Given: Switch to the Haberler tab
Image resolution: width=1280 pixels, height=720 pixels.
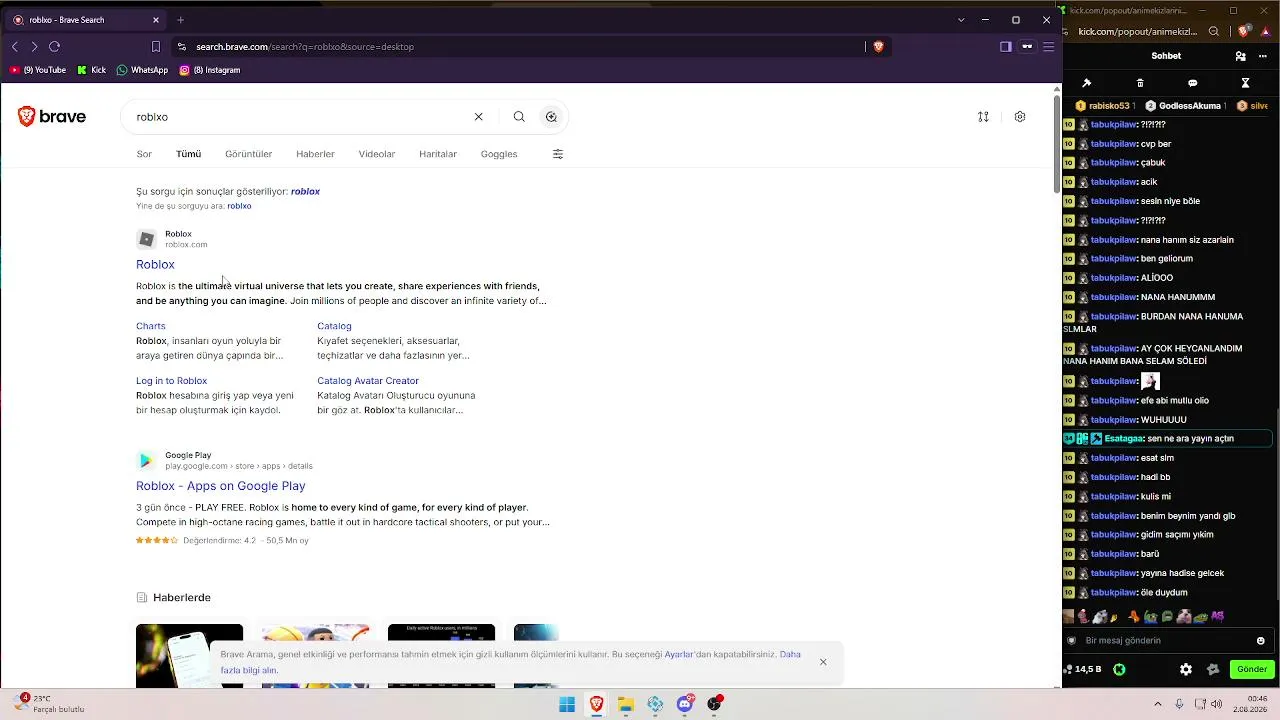Looking at the screenshot, I should [x=315, y=154].
